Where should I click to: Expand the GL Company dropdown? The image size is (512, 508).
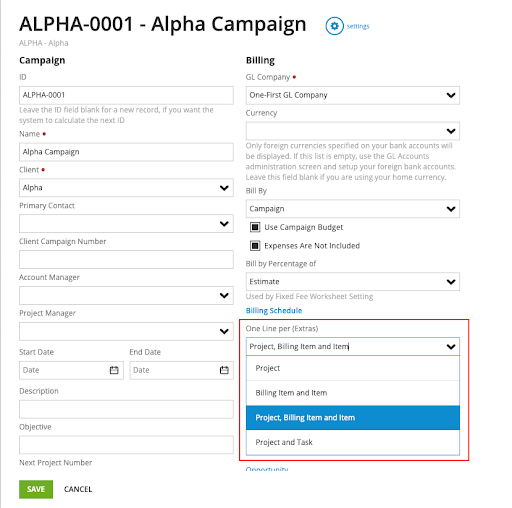click(x=353, y=95)
